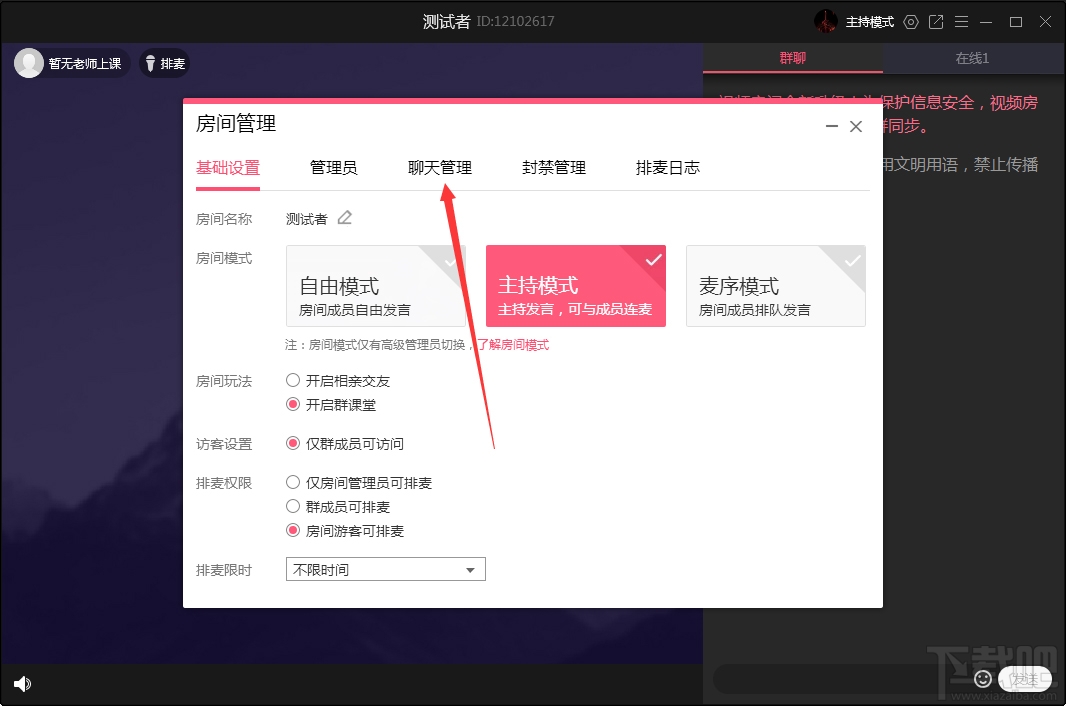The width and height of the screenshot is (1066, 706).
Task: Select 群成员可排麦 permission
Action: click(x=293, y=506)
